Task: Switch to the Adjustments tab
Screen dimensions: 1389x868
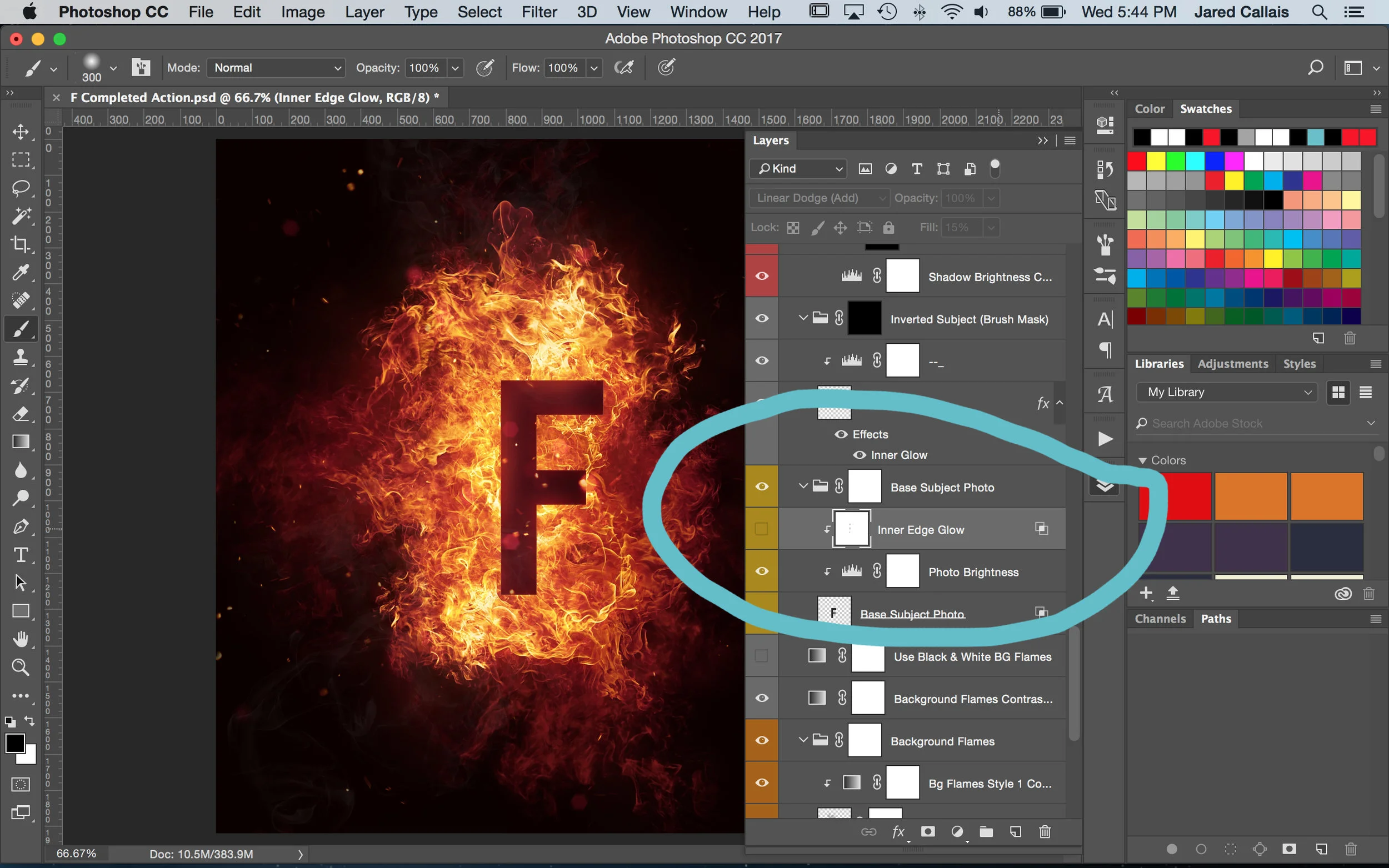Action: point(1232,364)
